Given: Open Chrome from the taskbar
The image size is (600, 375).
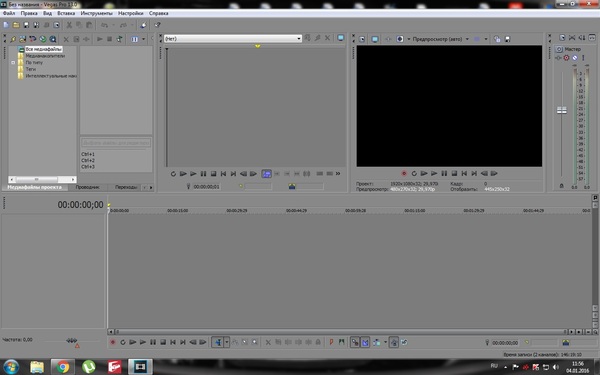Looking at the screenshot, I should (x=62, y=367).
